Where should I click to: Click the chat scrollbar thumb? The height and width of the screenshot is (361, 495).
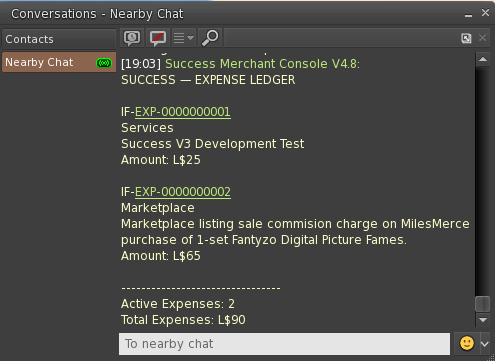point(483,304)
